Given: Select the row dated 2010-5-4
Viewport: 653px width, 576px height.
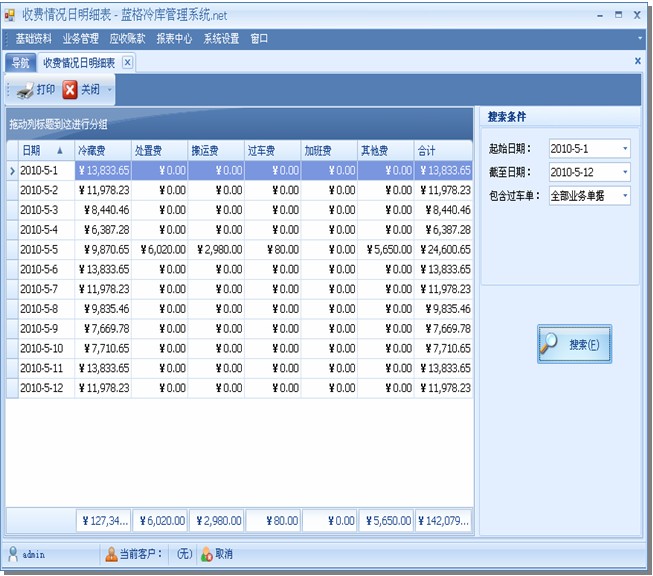Looking at the screenshot, I should point(239,230).
